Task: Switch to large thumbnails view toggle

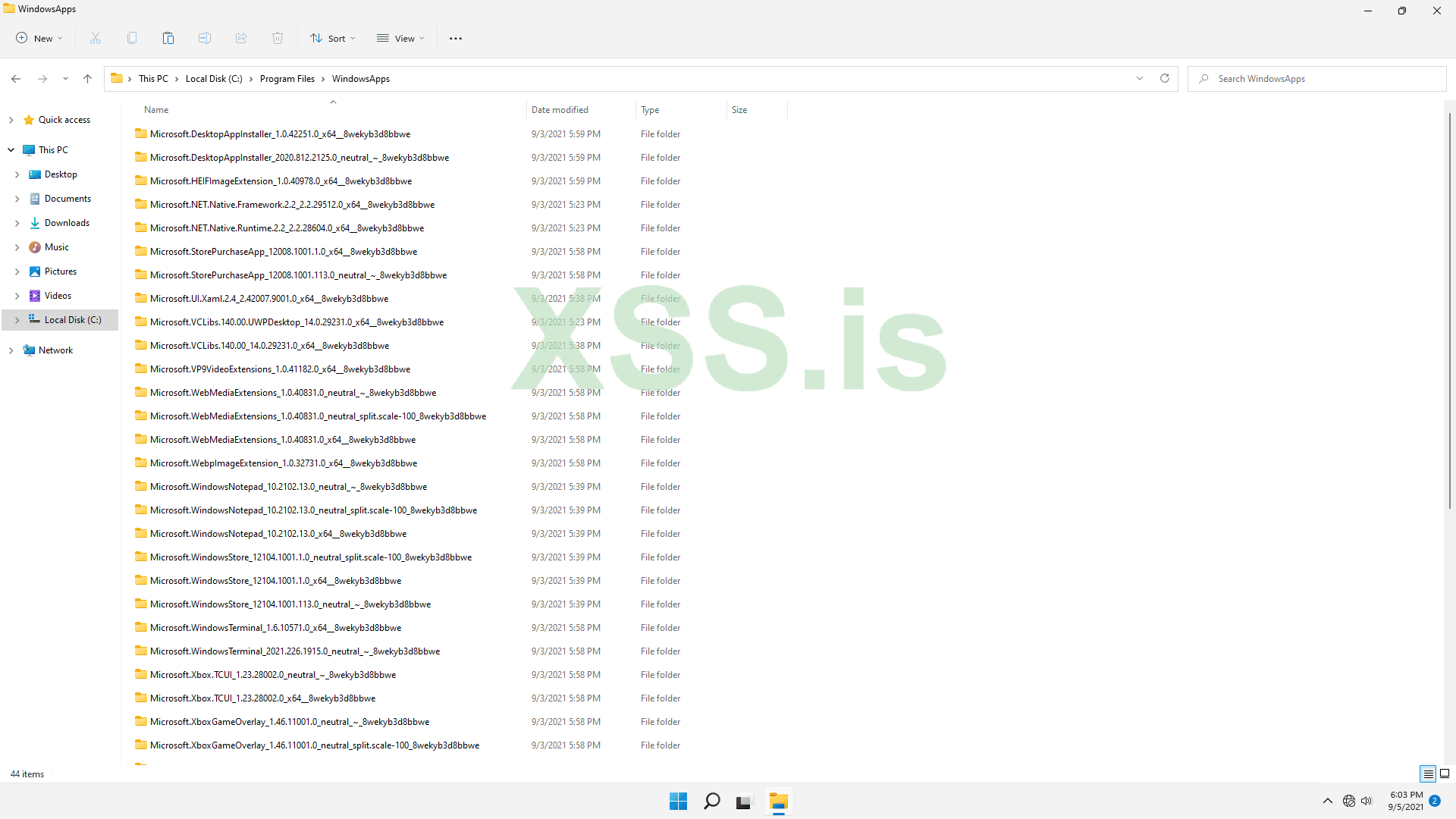Action: (1445, 773)
